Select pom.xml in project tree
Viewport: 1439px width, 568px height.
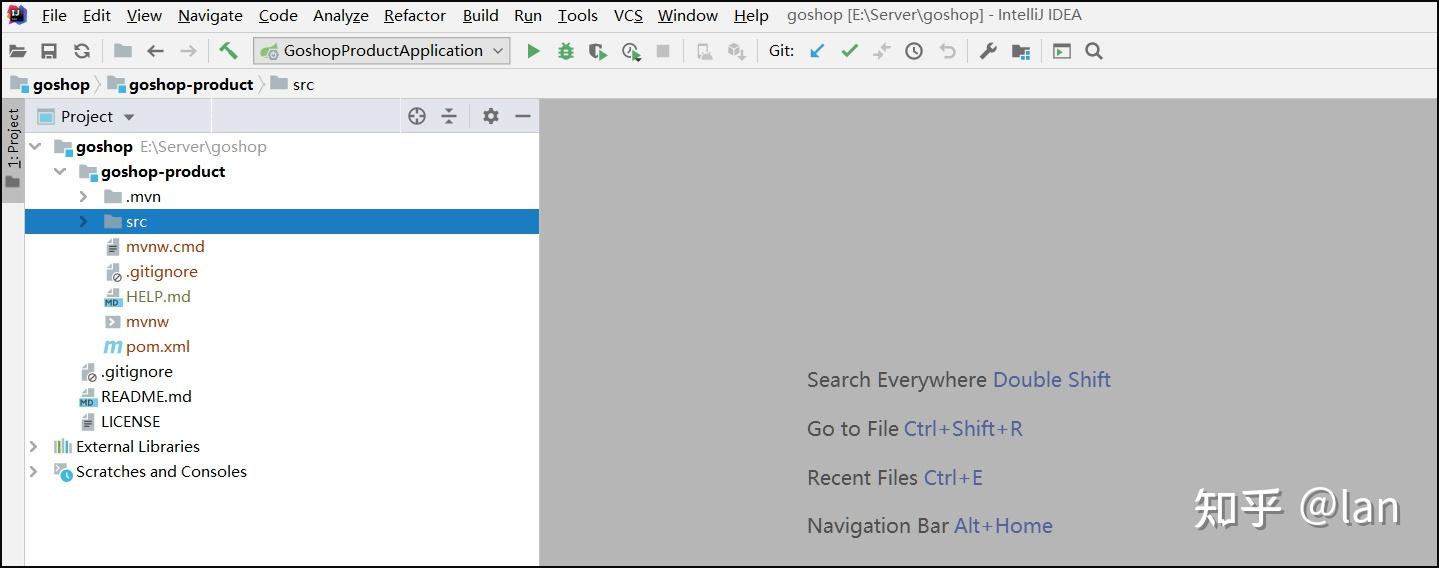point(157,347)
